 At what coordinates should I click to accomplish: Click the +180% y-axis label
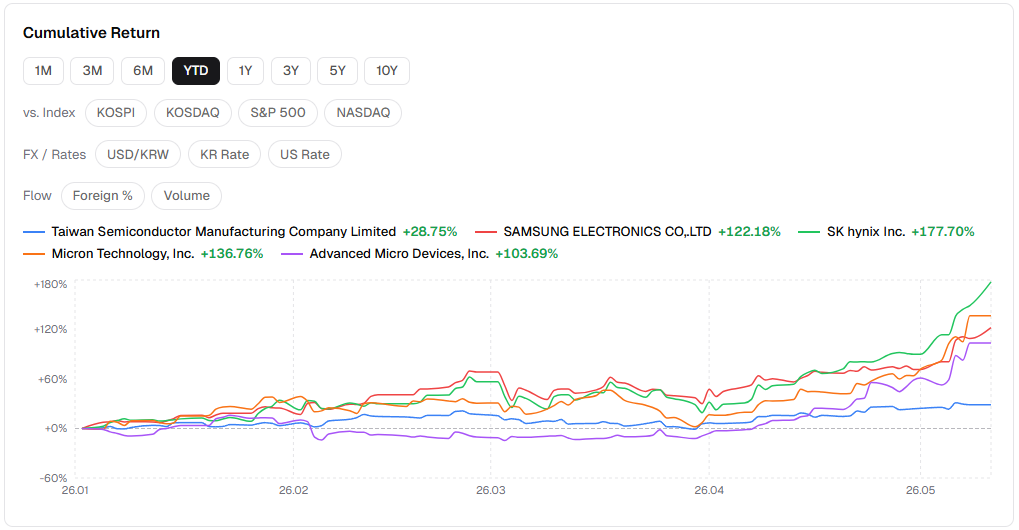(x=51, y=284)
